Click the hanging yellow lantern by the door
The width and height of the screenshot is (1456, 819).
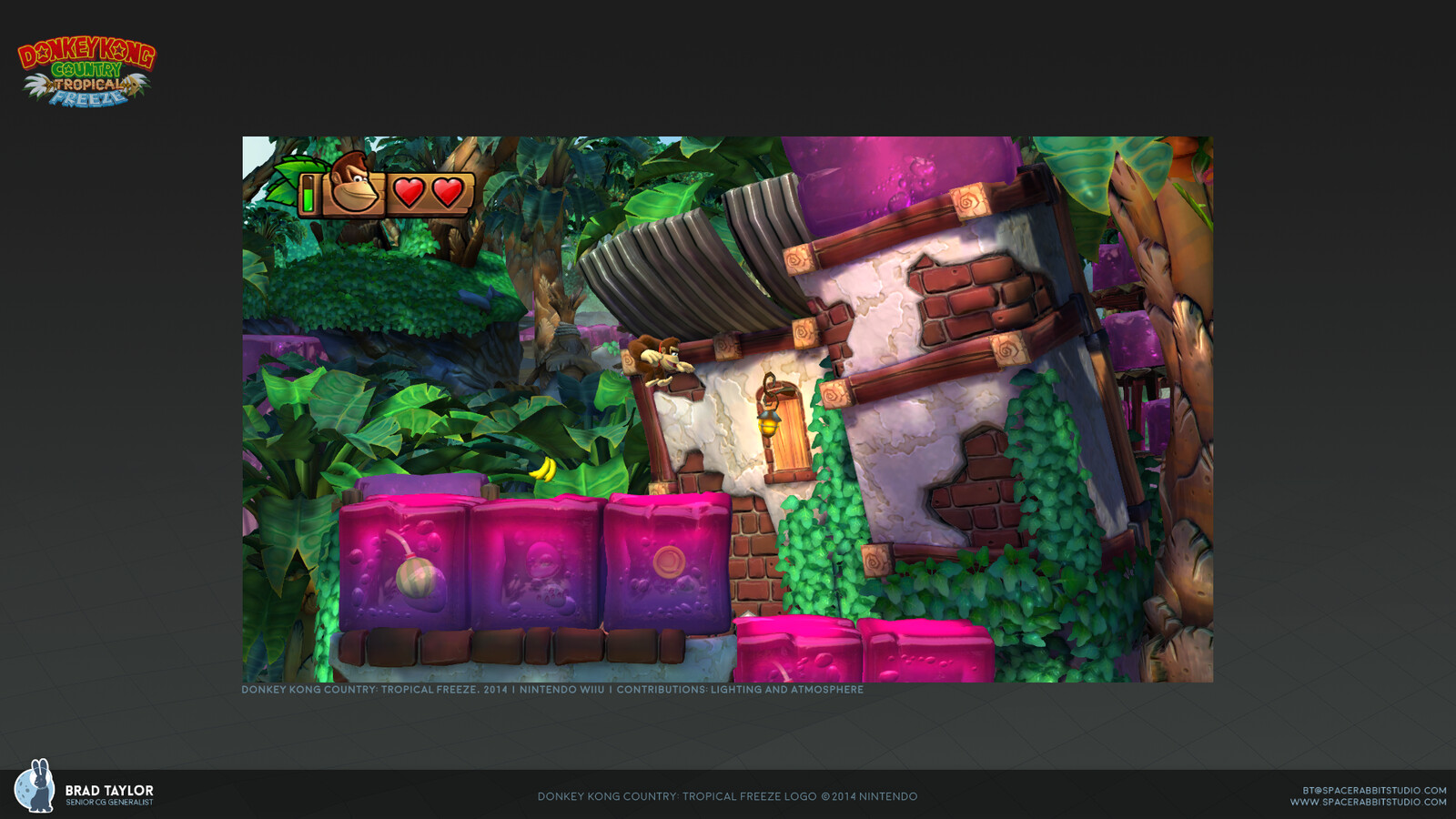(769, 421)
